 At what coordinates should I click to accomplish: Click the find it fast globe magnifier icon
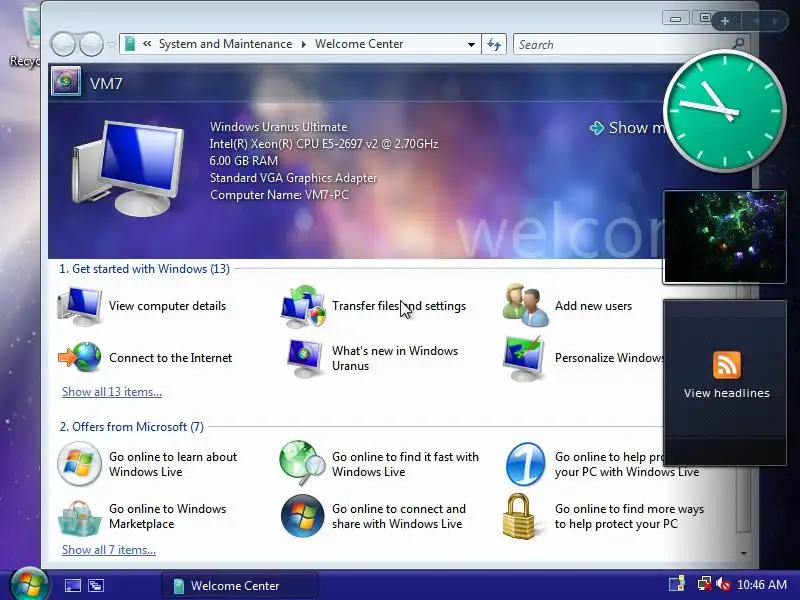coord(302,463)
